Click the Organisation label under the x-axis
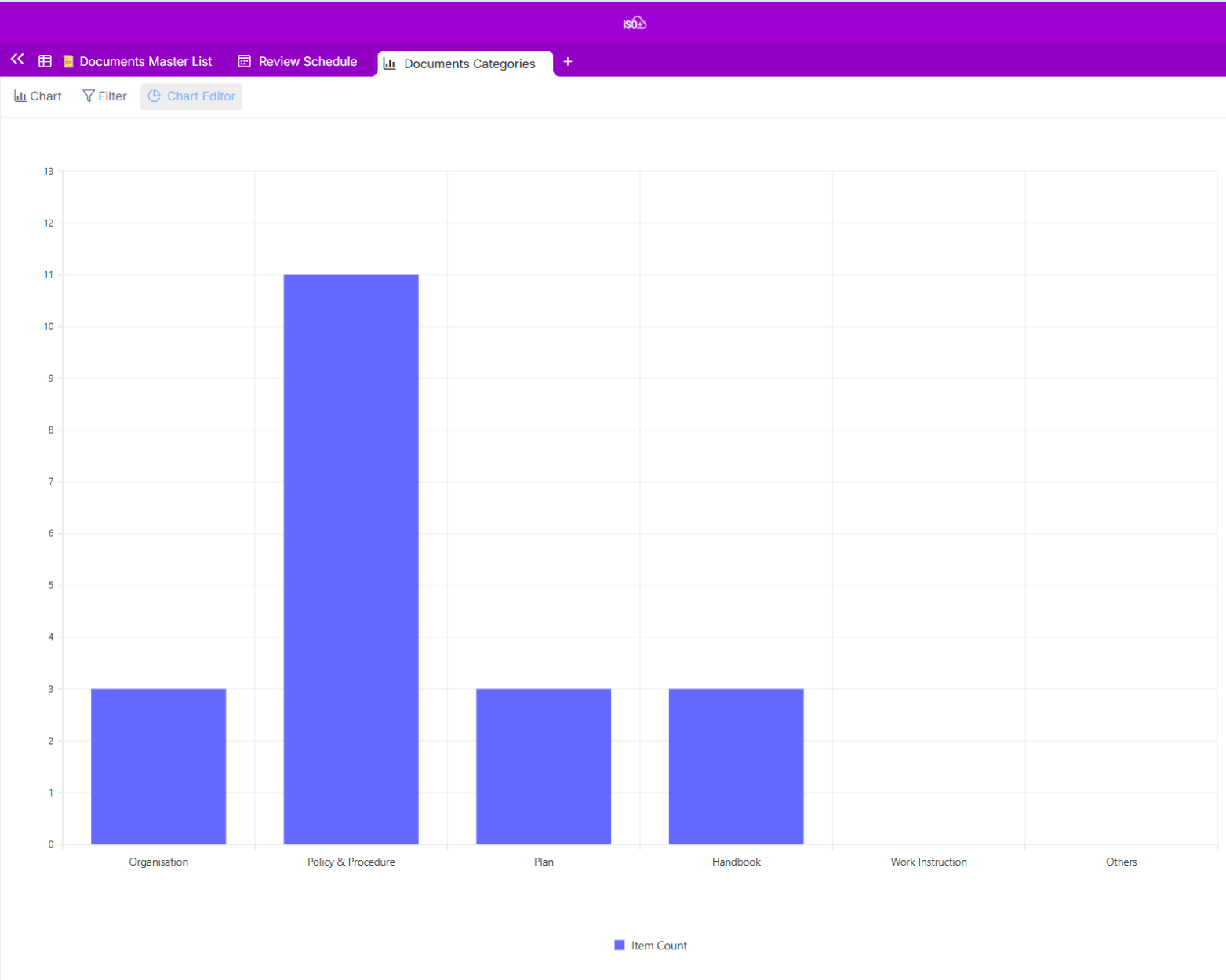The height and width of the screenshot is (980, 1226). [158, 862]
